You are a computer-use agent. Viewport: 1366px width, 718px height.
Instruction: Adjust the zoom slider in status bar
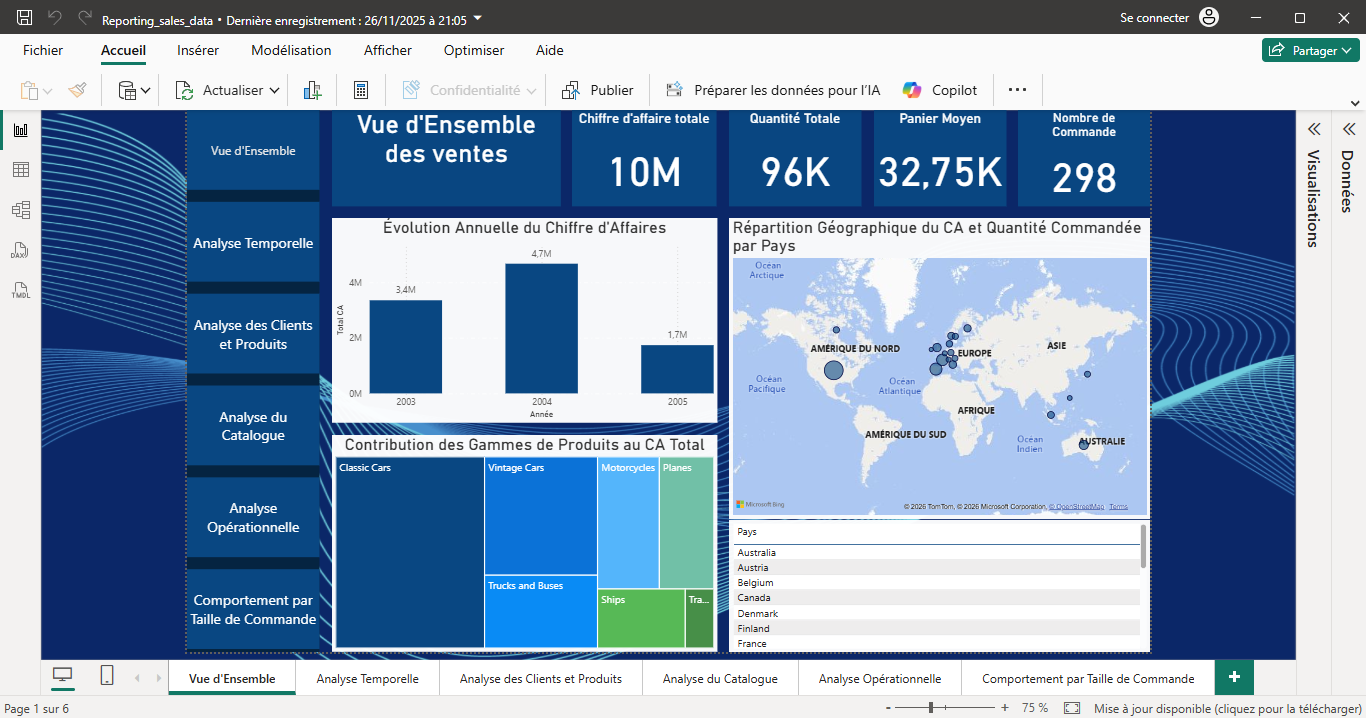(x=947, y=708)
